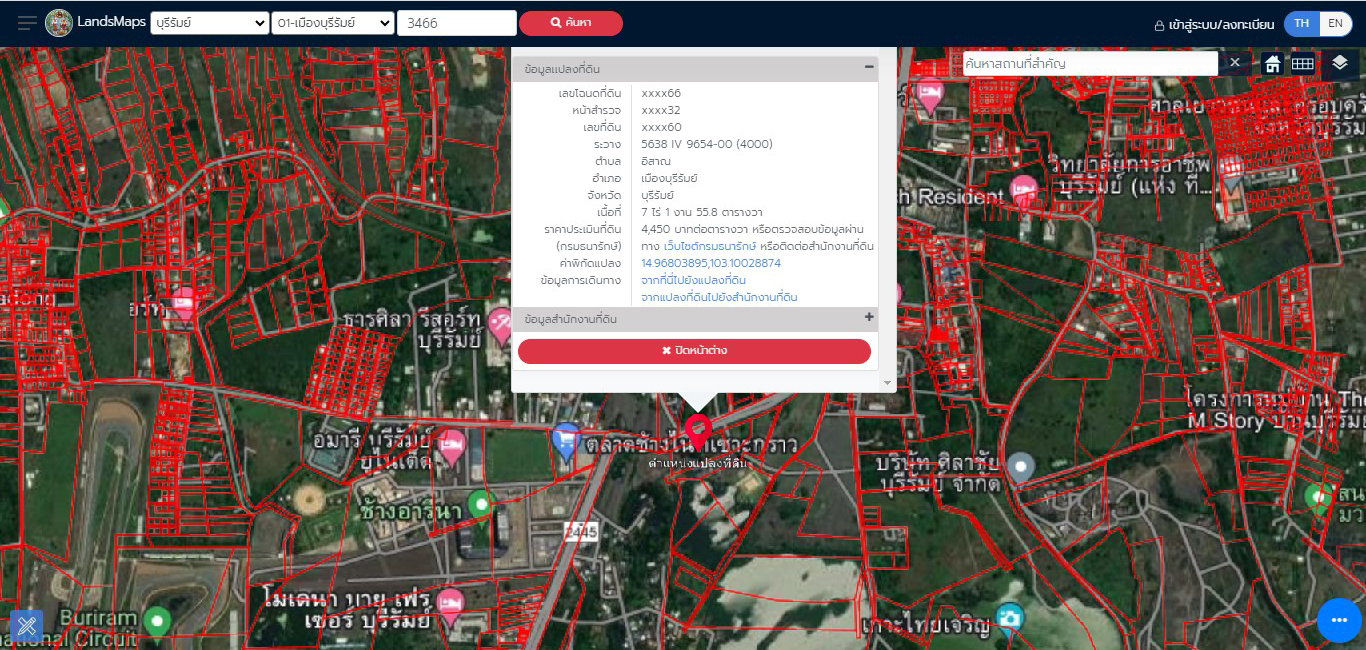Click the red ค้นหา search button
1366x650 pixels.
[x=571, y=23]
